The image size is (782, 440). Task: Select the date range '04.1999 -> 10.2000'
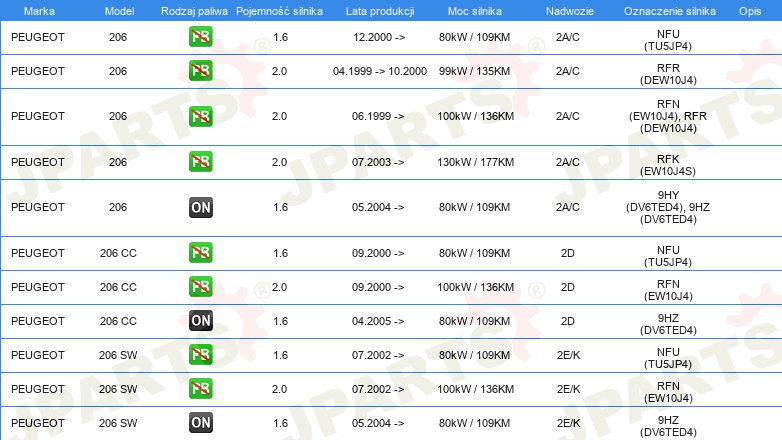[380, 71]
